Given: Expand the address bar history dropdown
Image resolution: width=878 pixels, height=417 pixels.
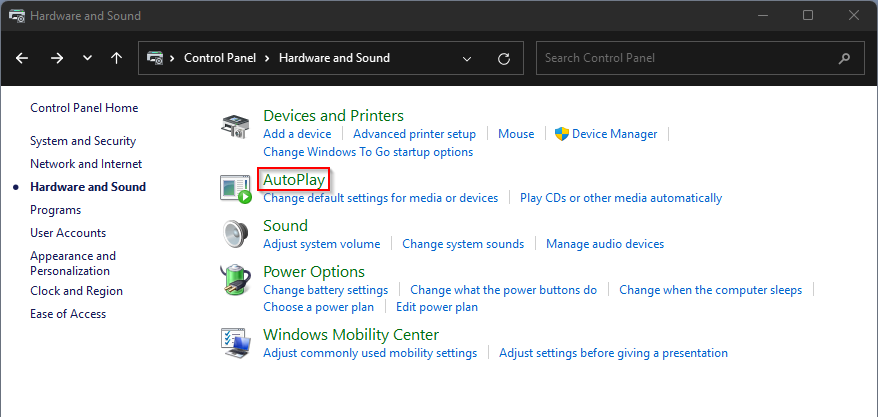Looking at the screenshot, I should (467, 58).
